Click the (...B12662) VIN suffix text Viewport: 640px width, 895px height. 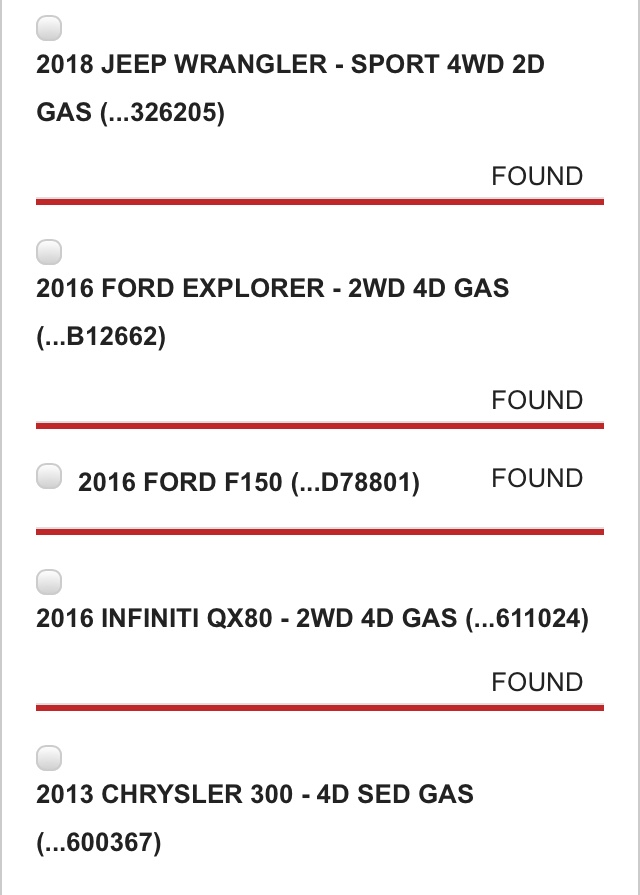coord(101,336)
